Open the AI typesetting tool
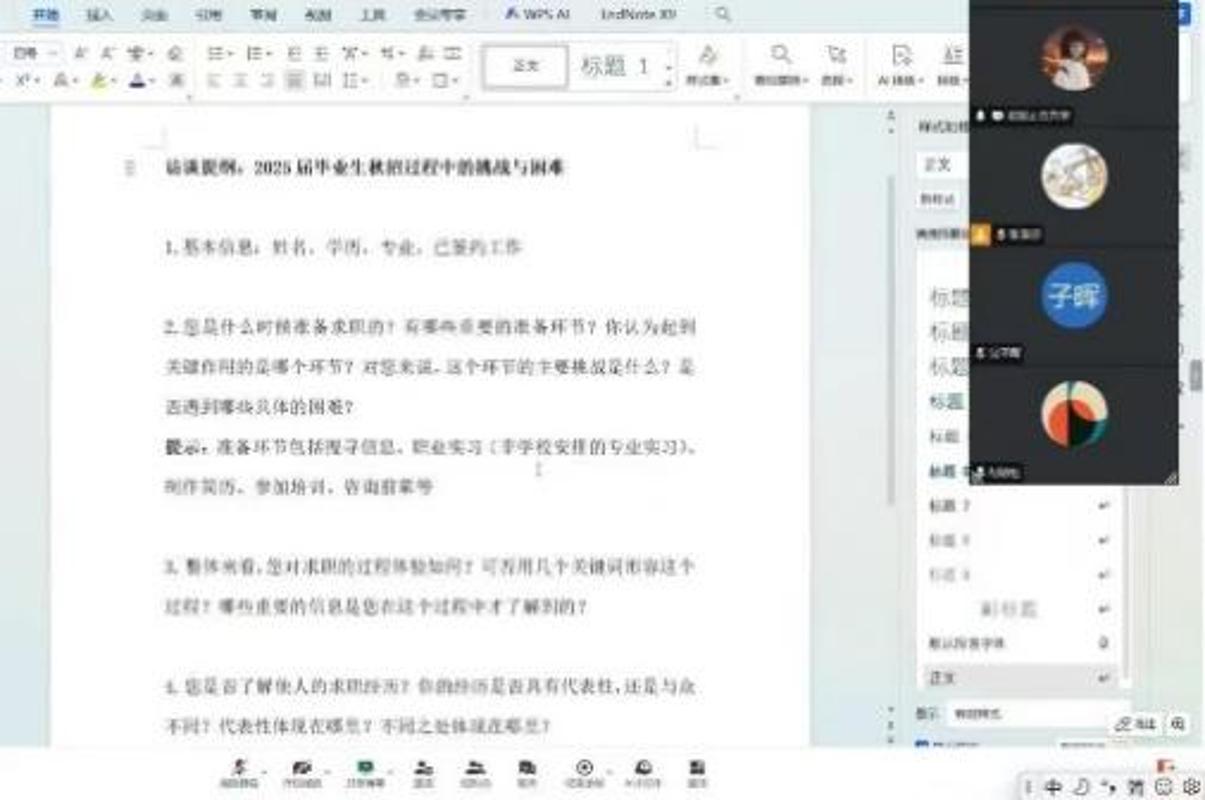Screen dimensions: 1205x800 [901, 62]
